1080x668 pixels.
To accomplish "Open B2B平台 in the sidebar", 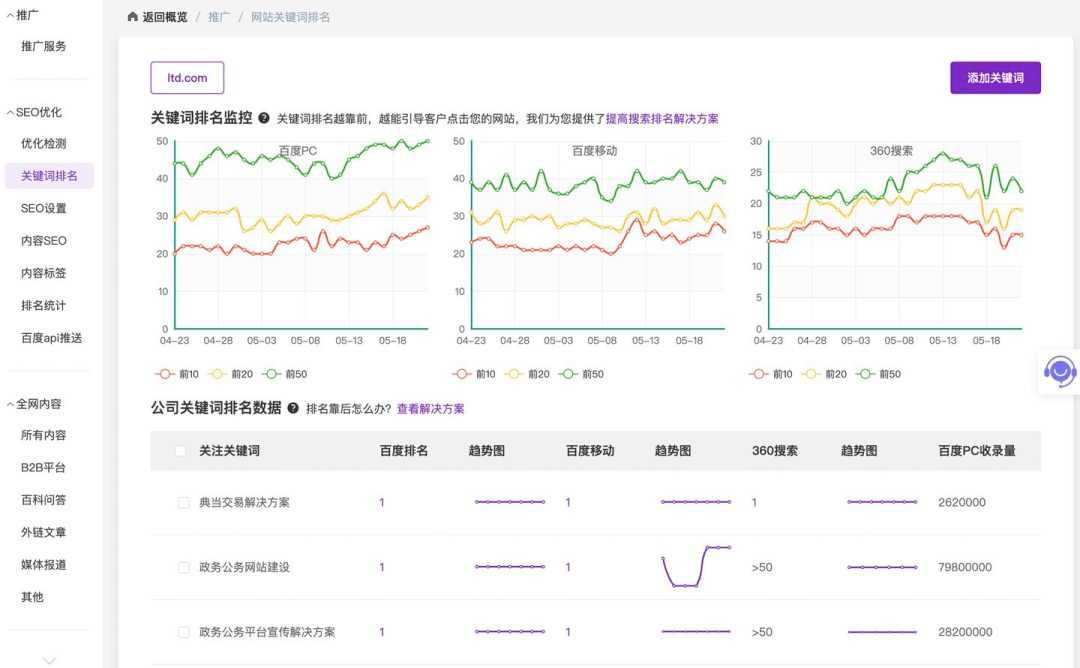I will (x=43, y=468).
